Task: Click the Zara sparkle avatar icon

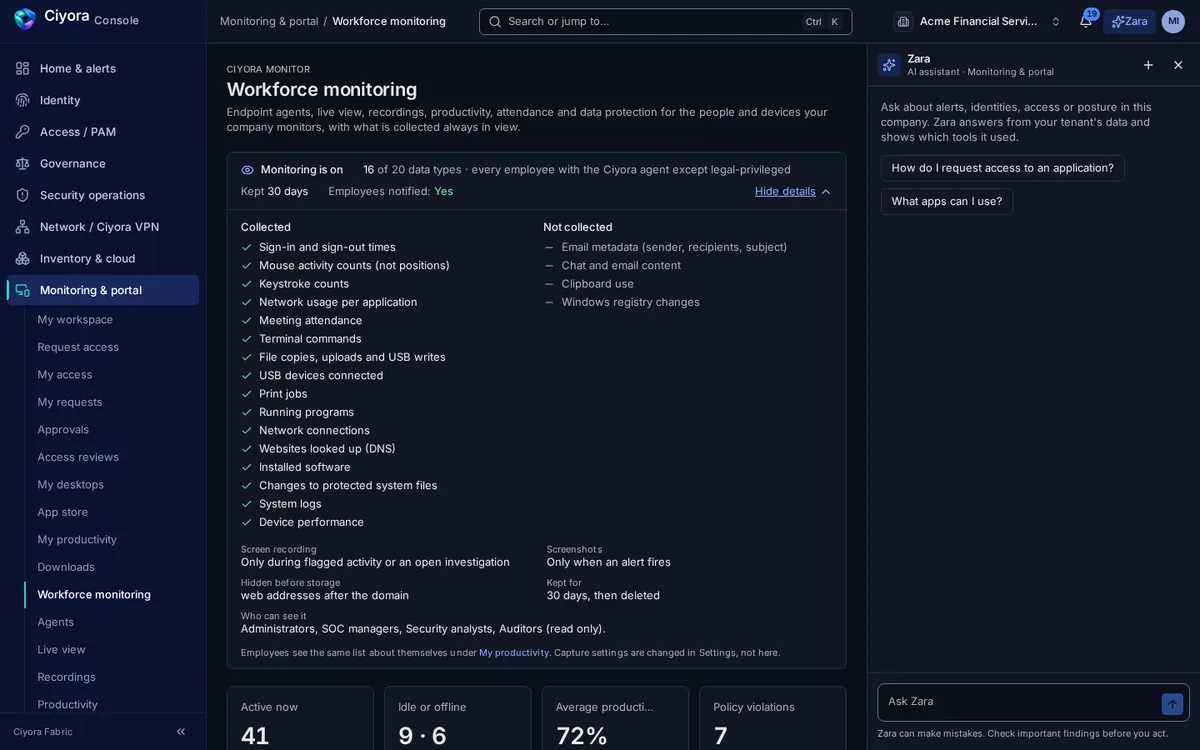Action: point(889,65)
